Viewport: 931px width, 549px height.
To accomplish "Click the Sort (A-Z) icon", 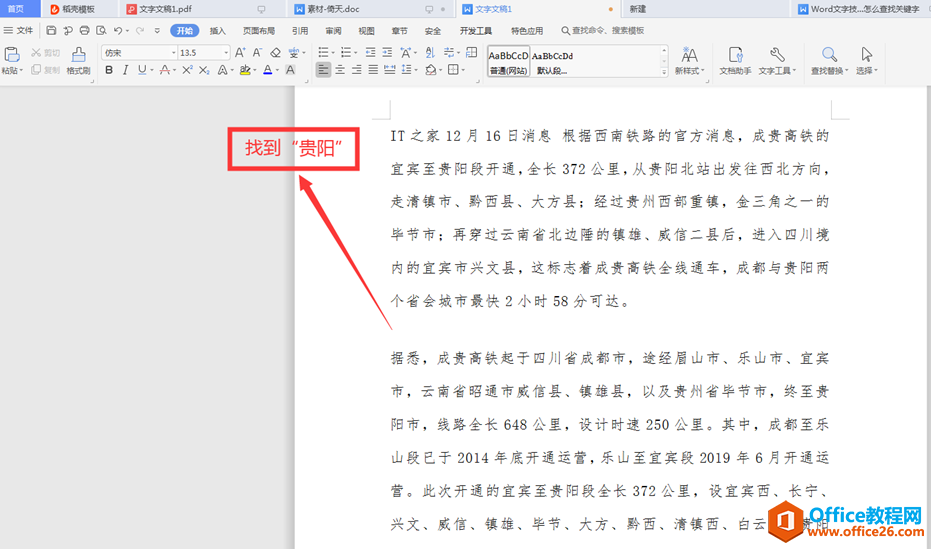I will (430, 53).
